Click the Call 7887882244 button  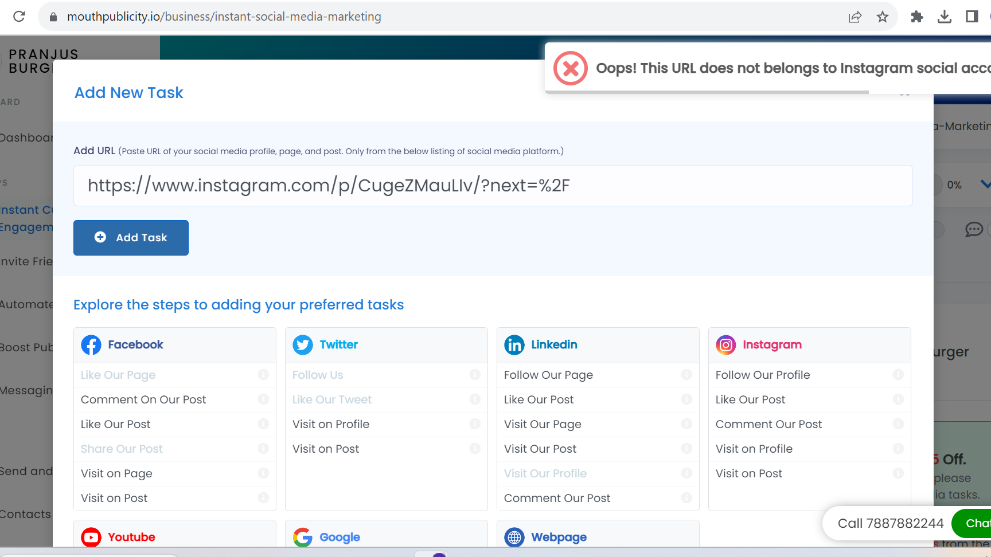891,523
